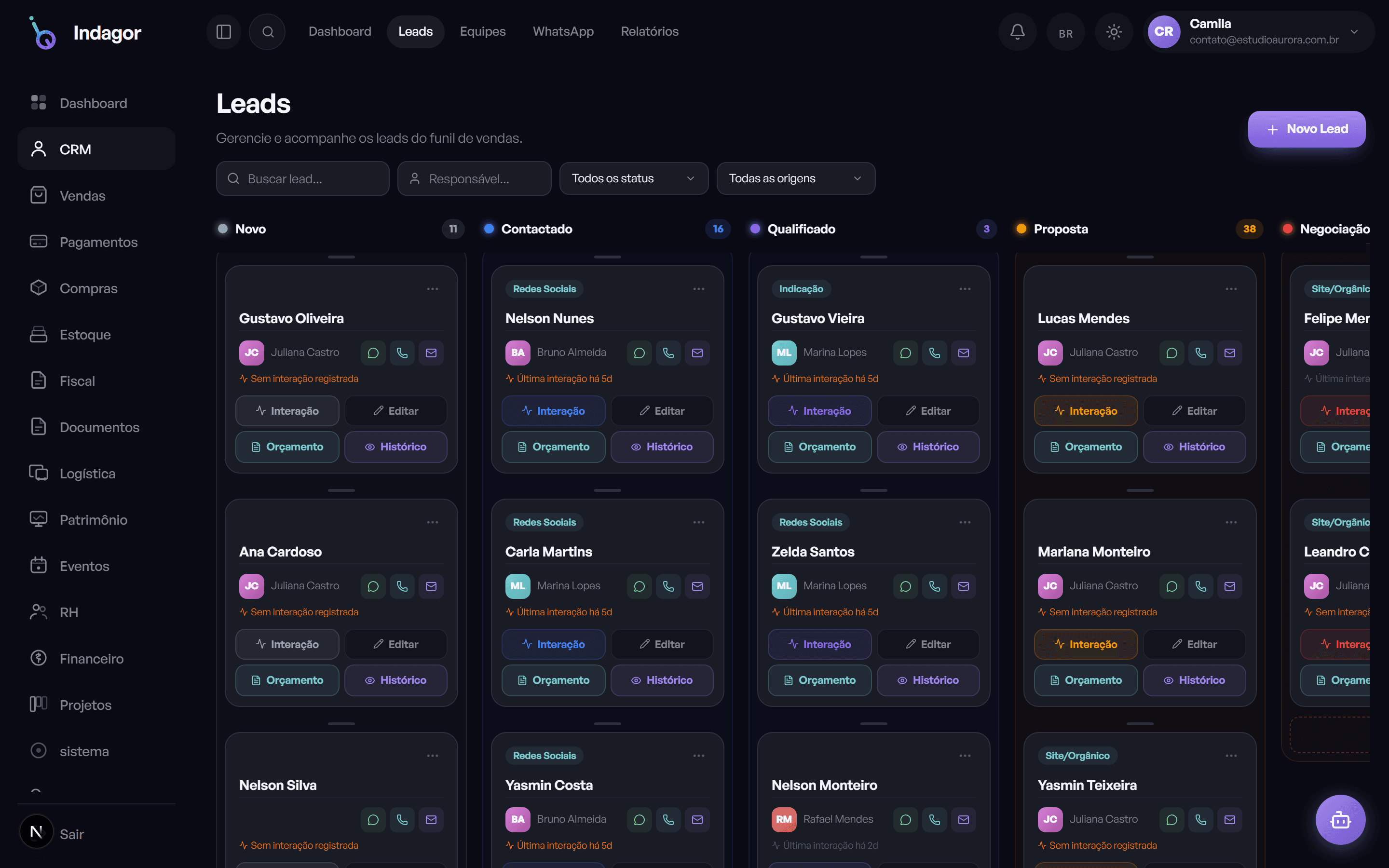The image size is (1389, 868).
Task: Call Gustavo Oliveira via phone icon
Action: click(402, 353)
